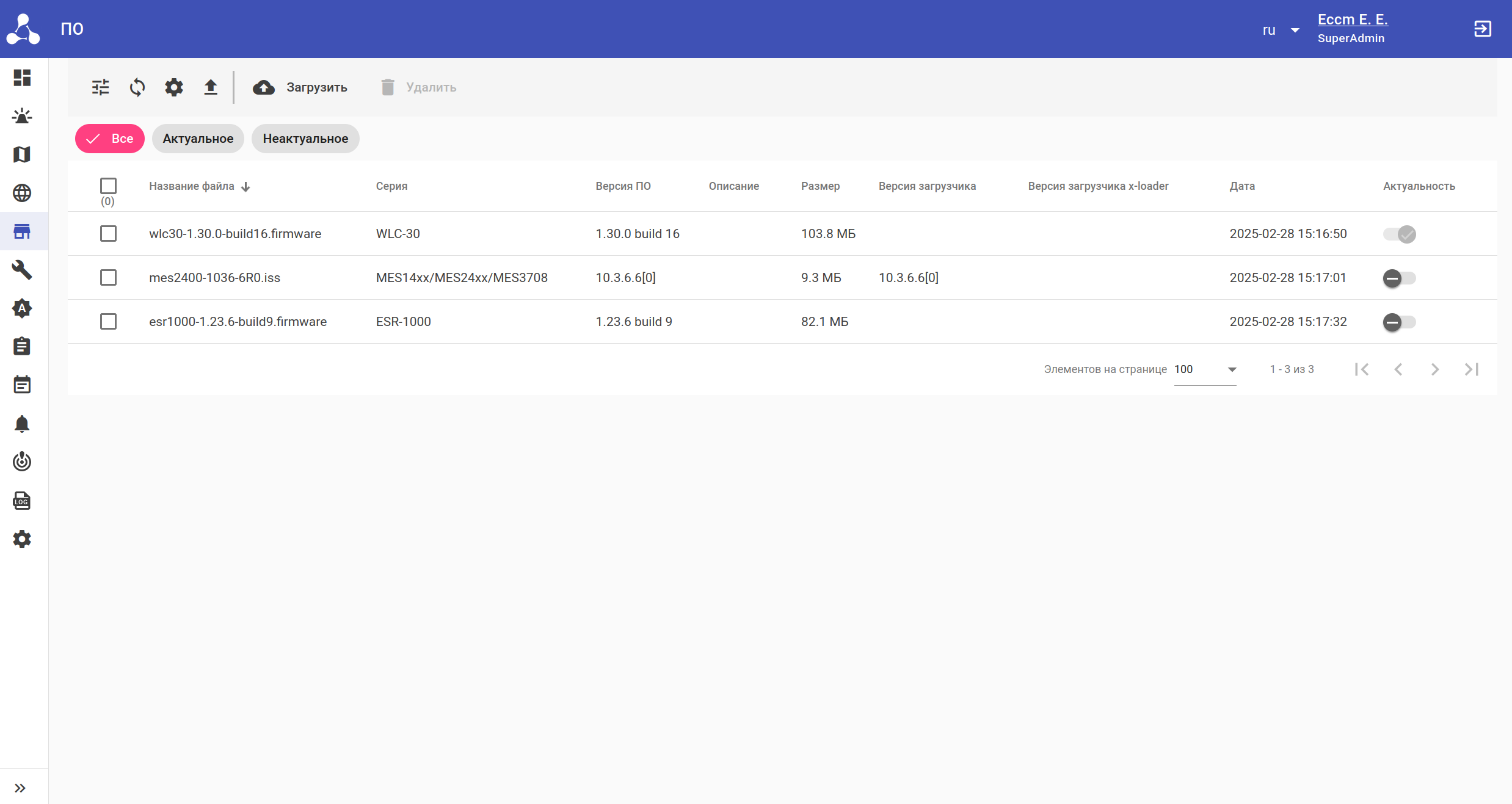Check the wlc30-1.30.0-build16.firmware row checkbox
The width and height of the screenshot is (1512, 804).
coord(108,234)
